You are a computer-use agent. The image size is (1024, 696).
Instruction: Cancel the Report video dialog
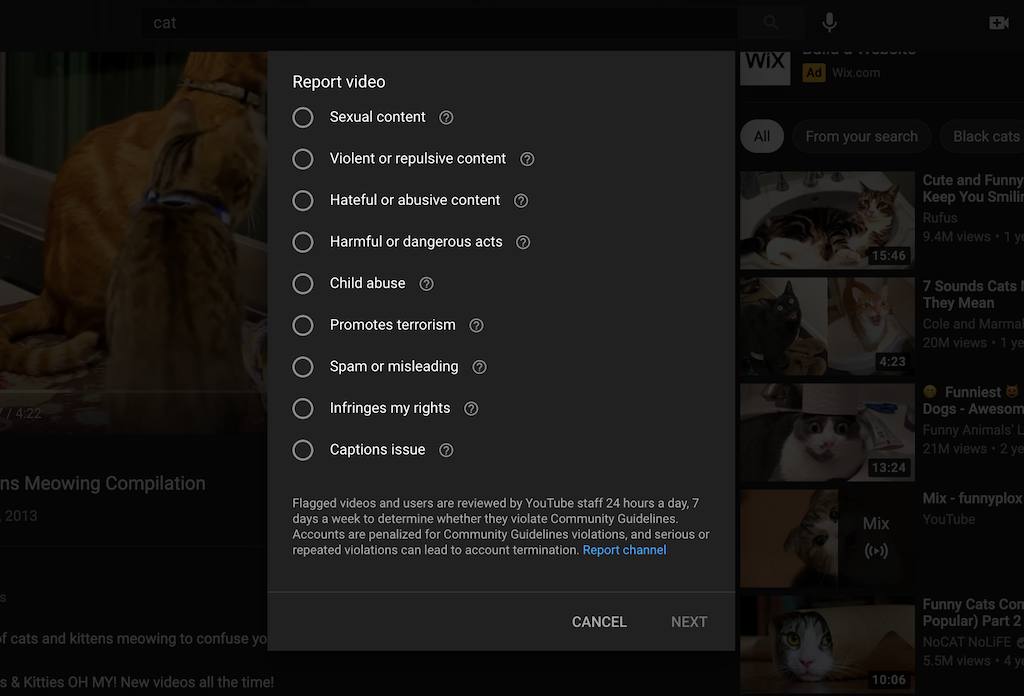[600, 622]
